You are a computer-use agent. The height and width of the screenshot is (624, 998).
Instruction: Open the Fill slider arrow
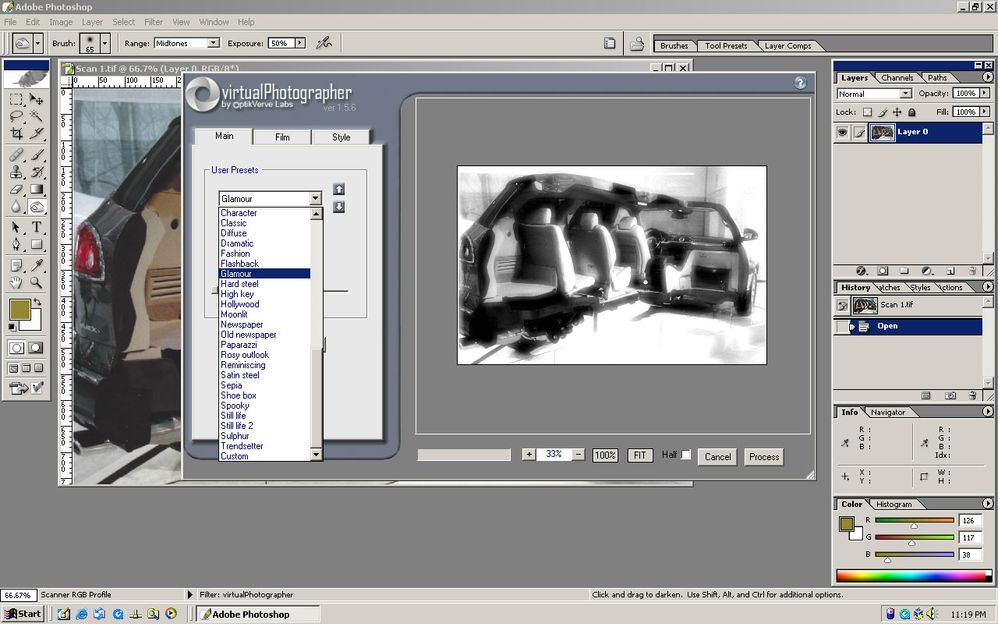985,111
